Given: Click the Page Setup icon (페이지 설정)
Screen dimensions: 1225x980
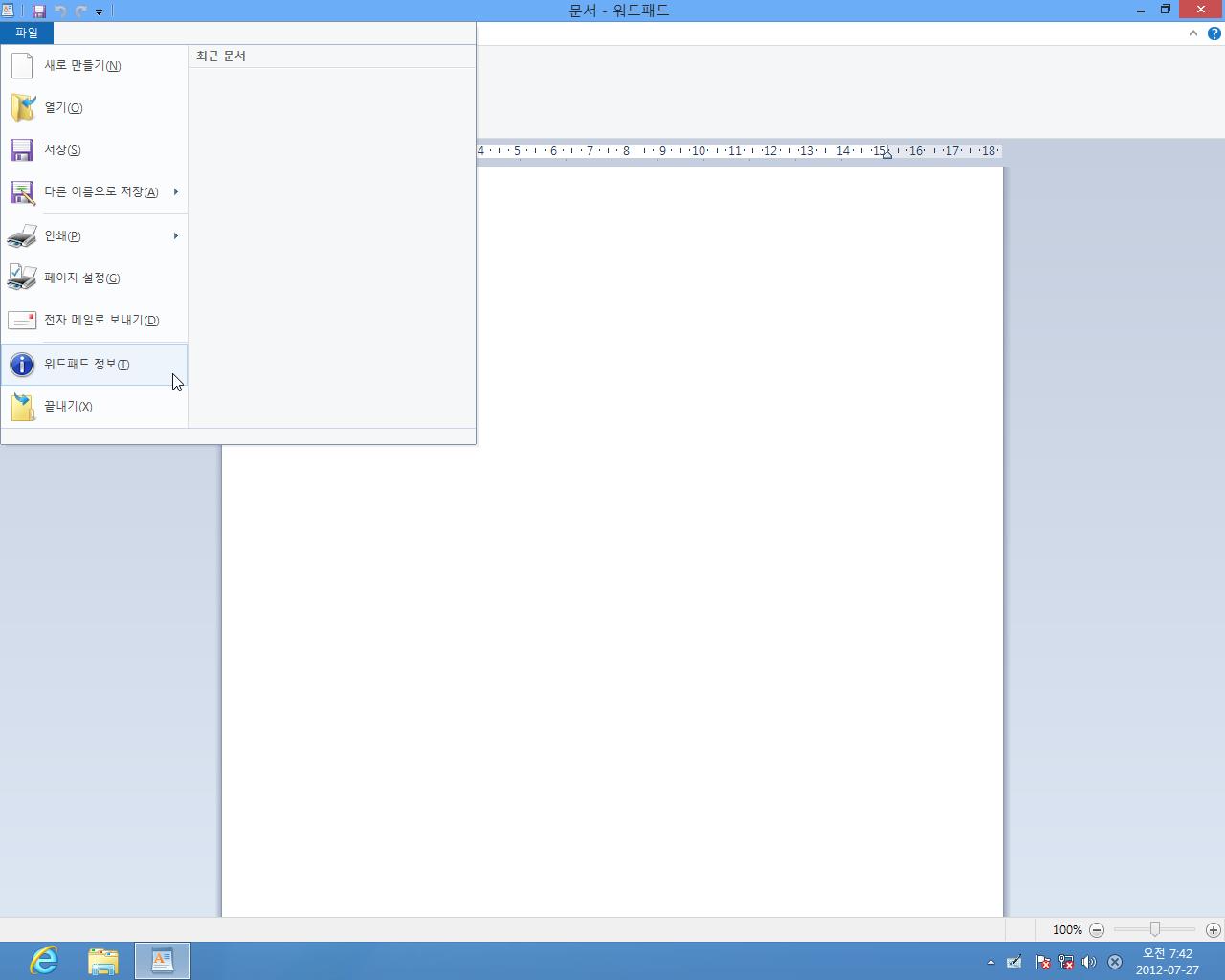Looking at the screenshot, I should [x=22, y=278].
